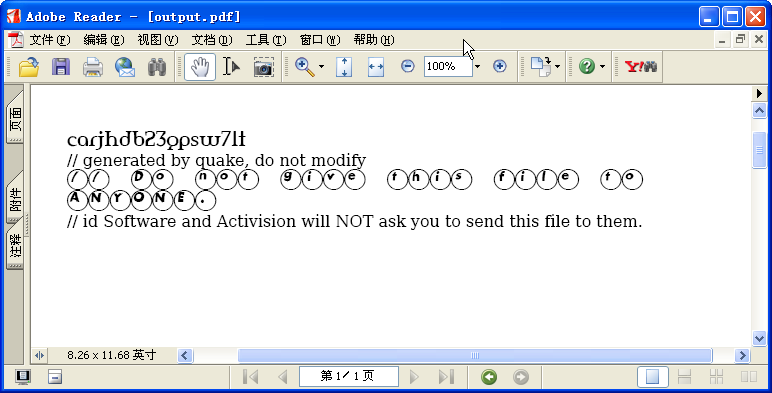Screen dimensions: 772x393
Task: Go to previous view with green arrow
Action: point(489,377)
